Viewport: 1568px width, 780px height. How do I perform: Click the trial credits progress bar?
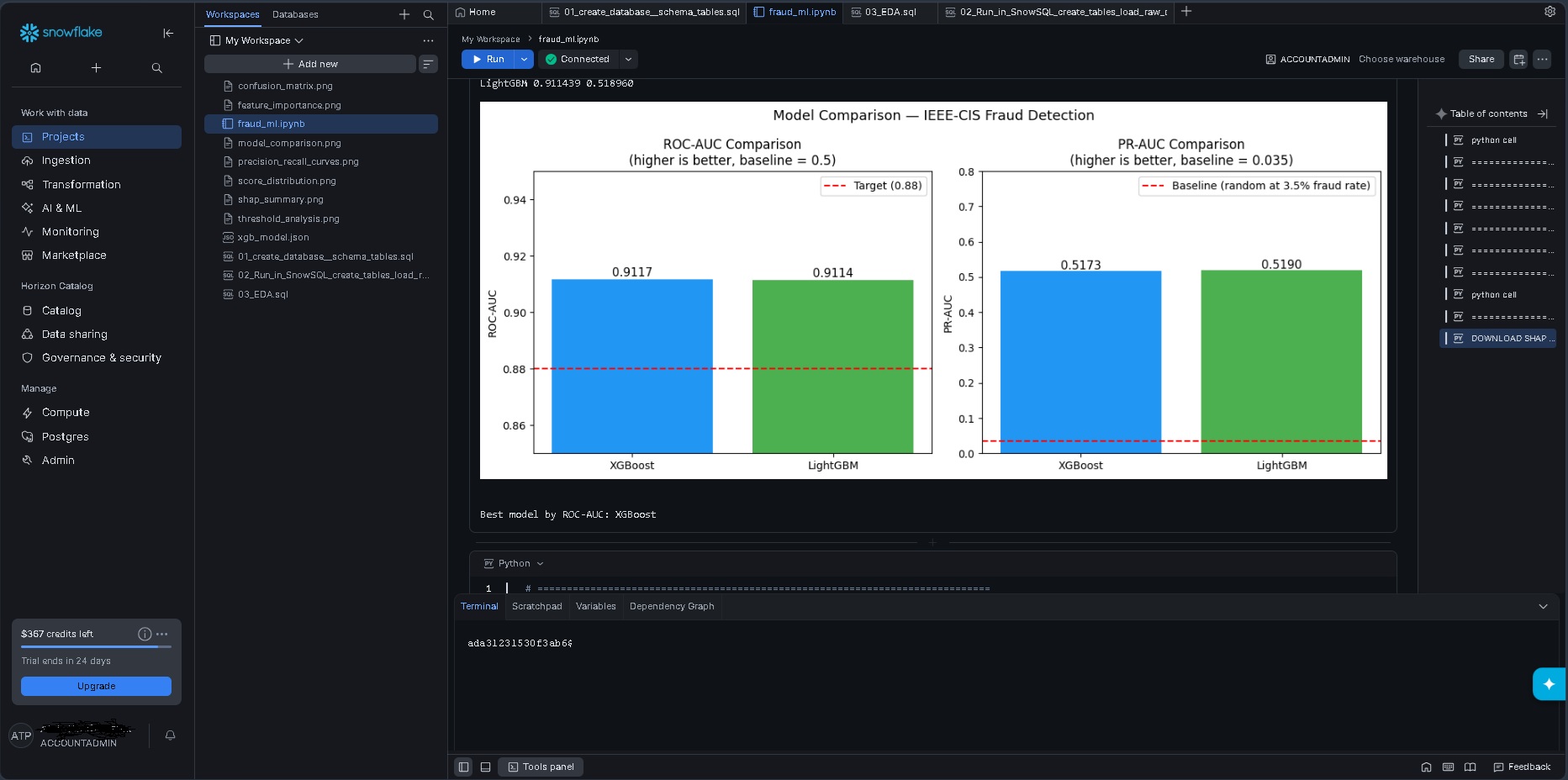[96, 646]
